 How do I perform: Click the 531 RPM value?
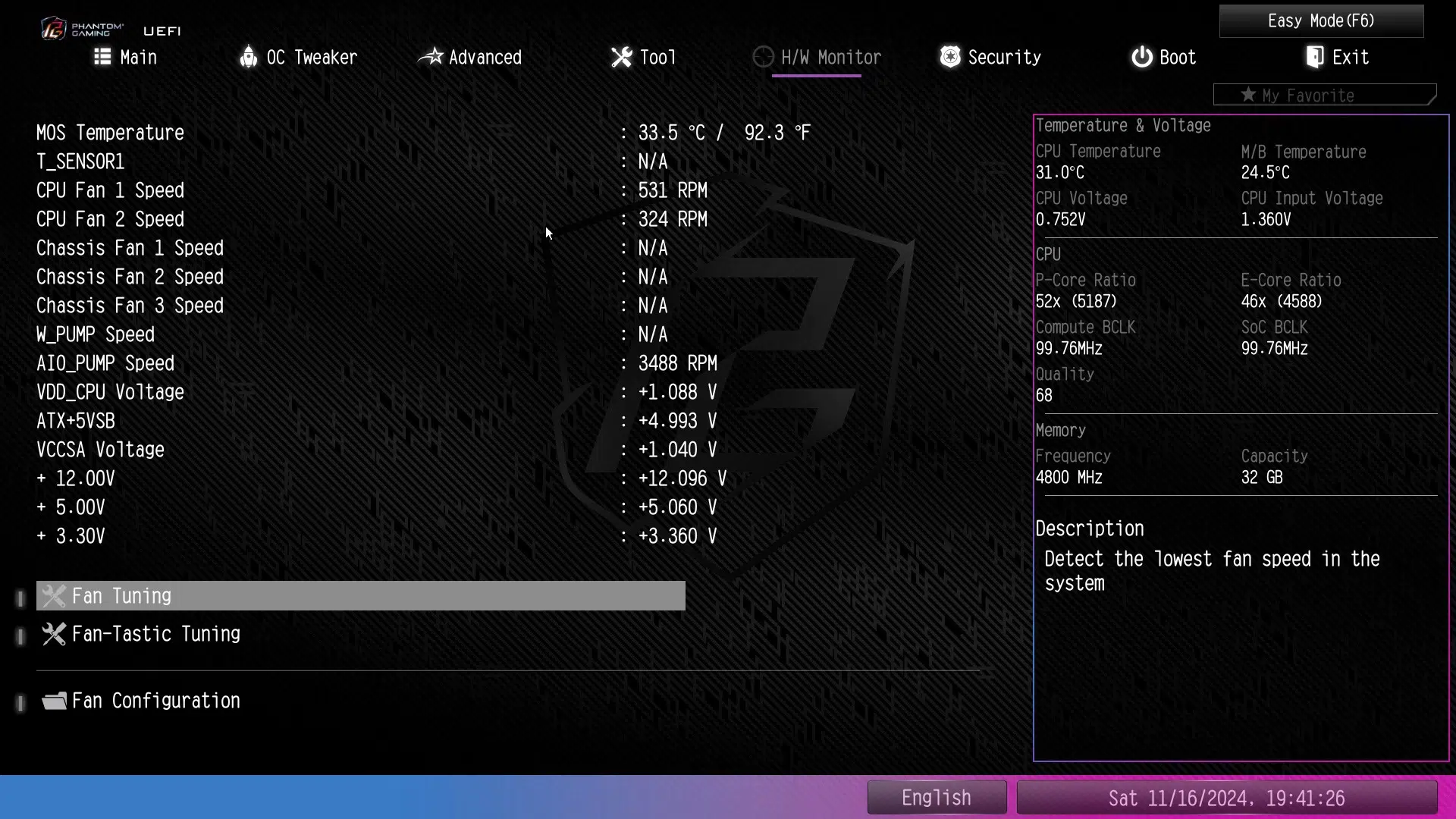[x=673, y=190]
